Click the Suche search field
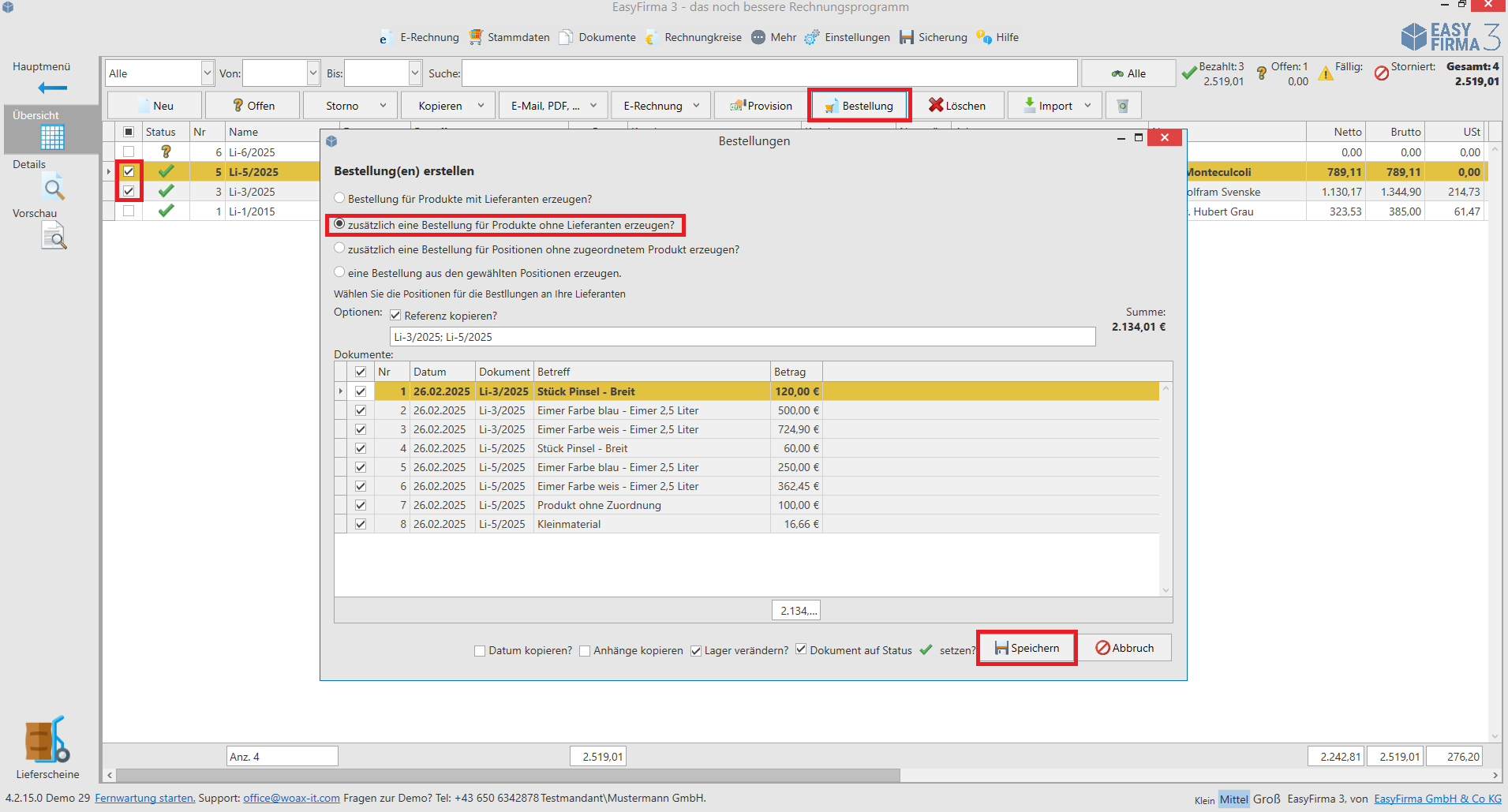Viewport: 1508px width, 812px height. (769, 73)
